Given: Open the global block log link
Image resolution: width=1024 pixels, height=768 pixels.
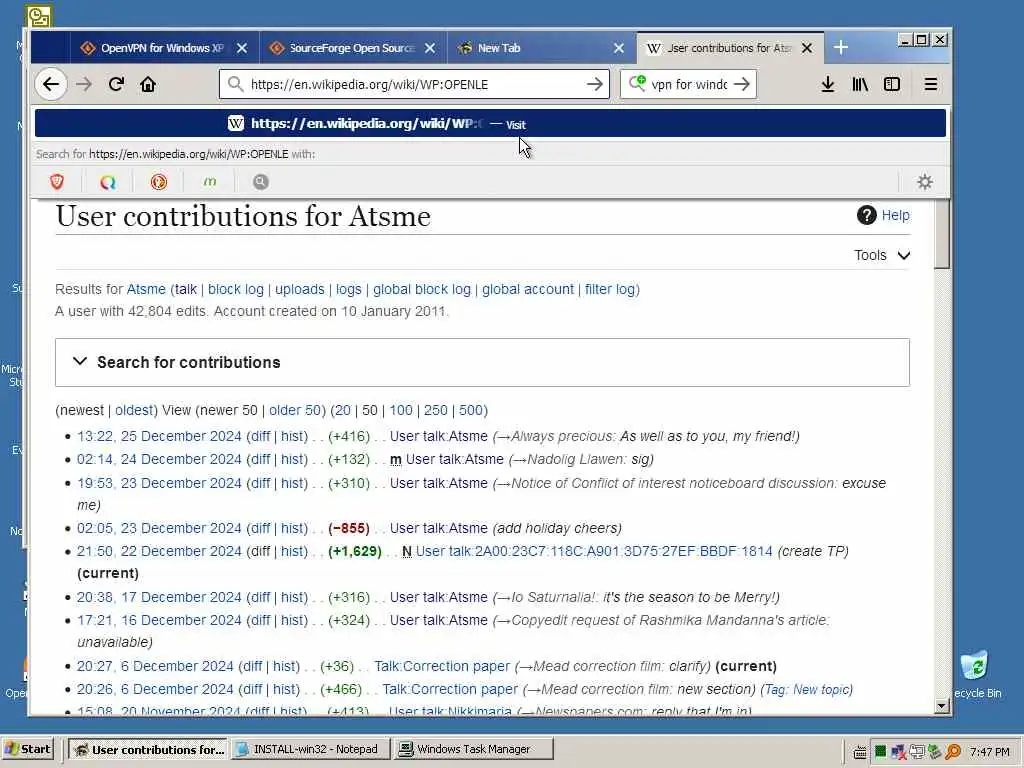Looking at the screenshot, I should [x=422, y=289].
